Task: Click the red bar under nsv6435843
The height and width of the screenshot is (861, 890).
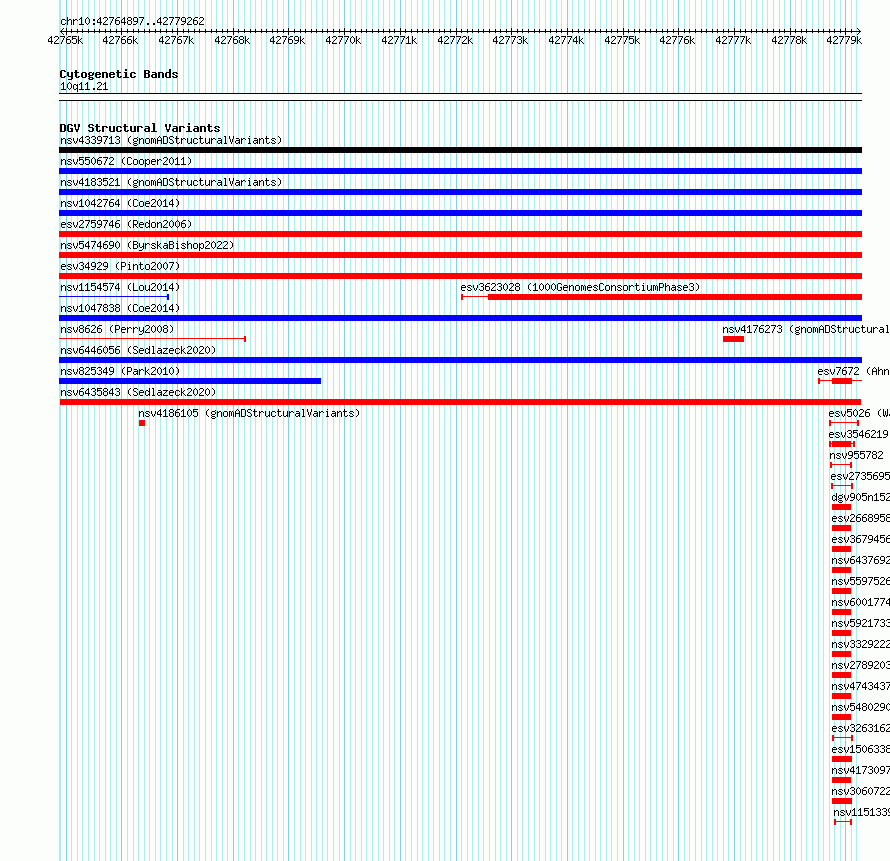Action: (460, 402)
